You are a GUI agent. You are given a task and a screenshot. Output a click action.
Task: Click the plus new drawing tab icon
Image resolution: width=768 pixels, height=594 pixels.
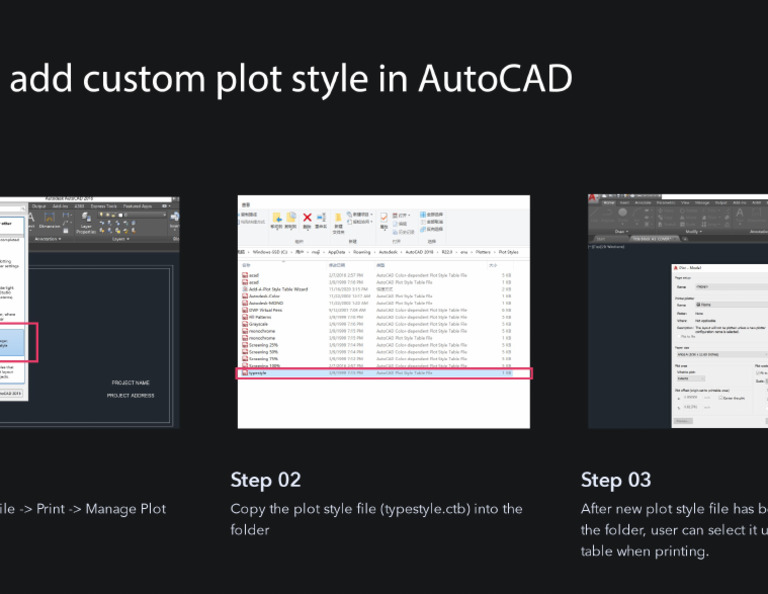(x=685, y=239)
